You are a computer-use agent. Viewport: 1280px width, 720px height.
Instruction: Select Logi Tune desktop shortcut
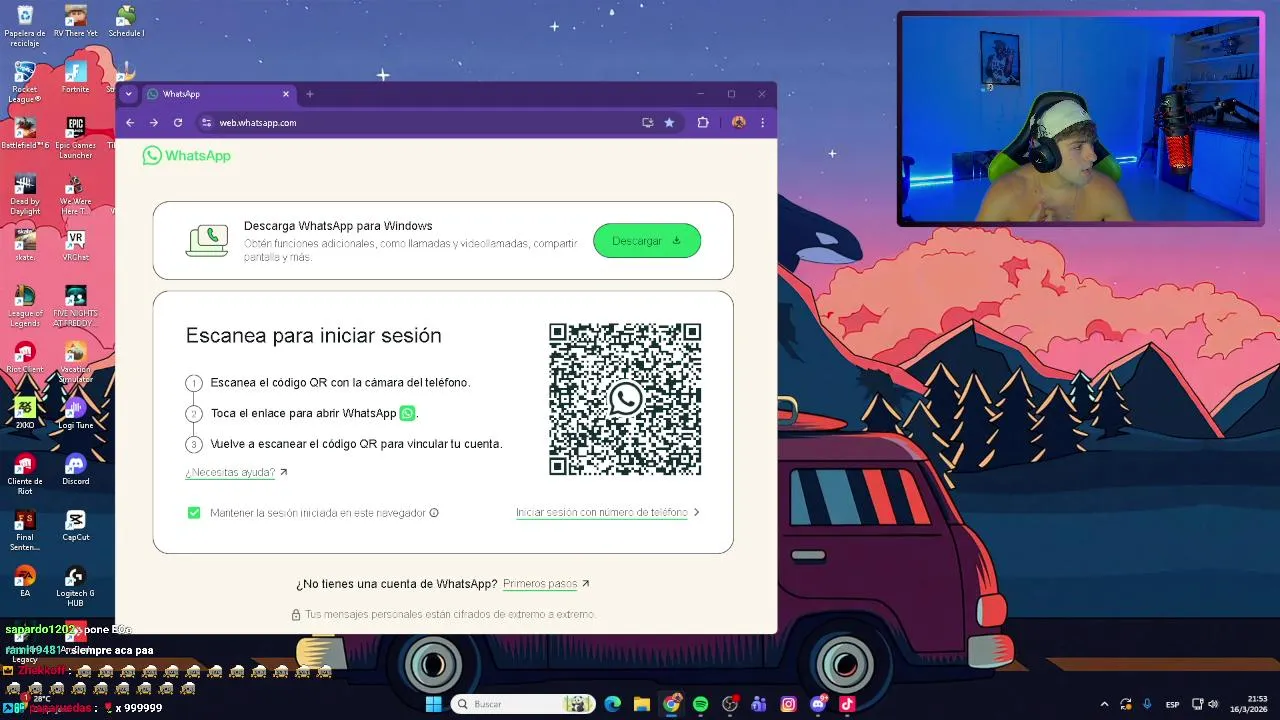[75, 414]
